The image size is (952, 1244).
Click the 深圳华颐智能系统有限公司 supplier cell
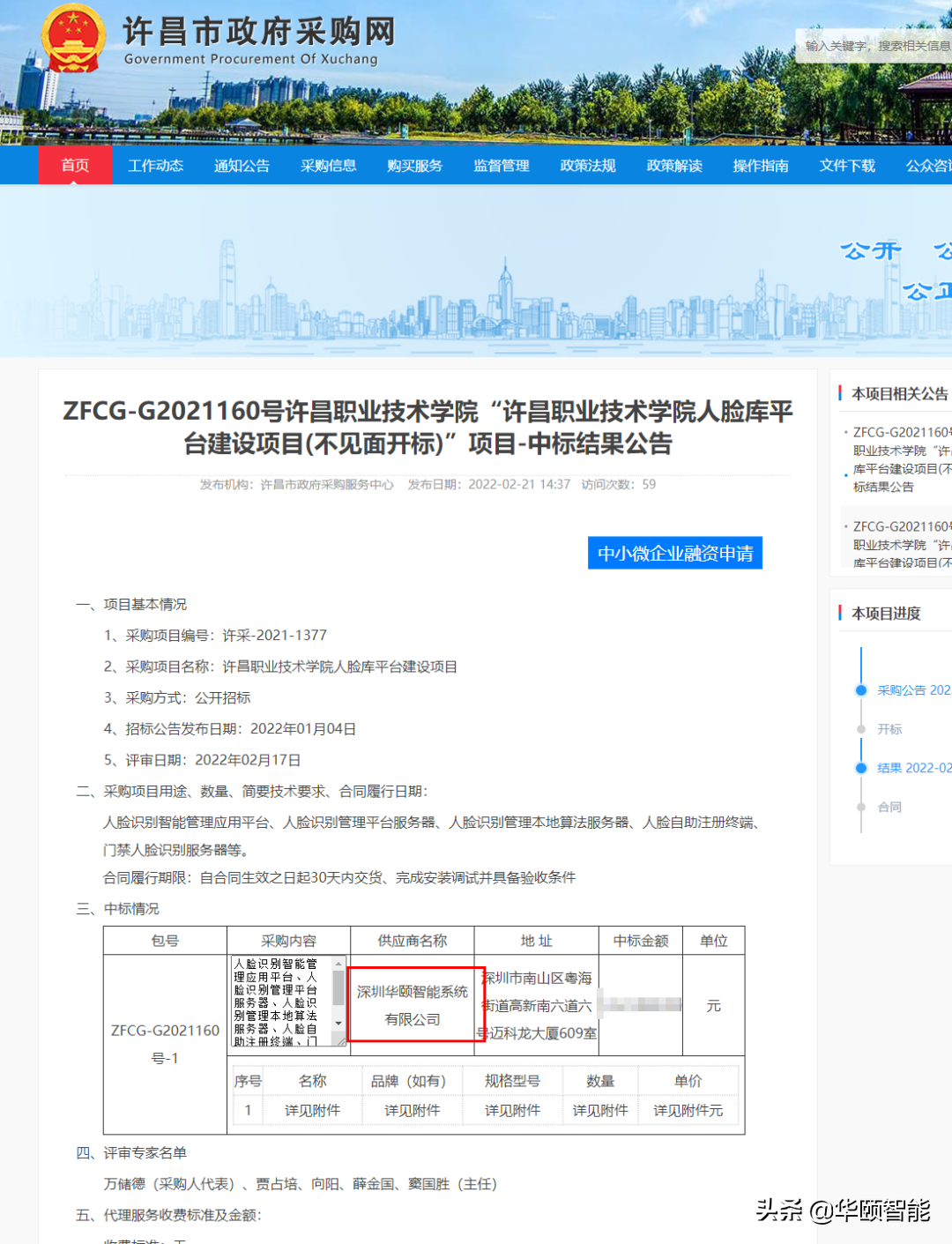point(413,1005)
